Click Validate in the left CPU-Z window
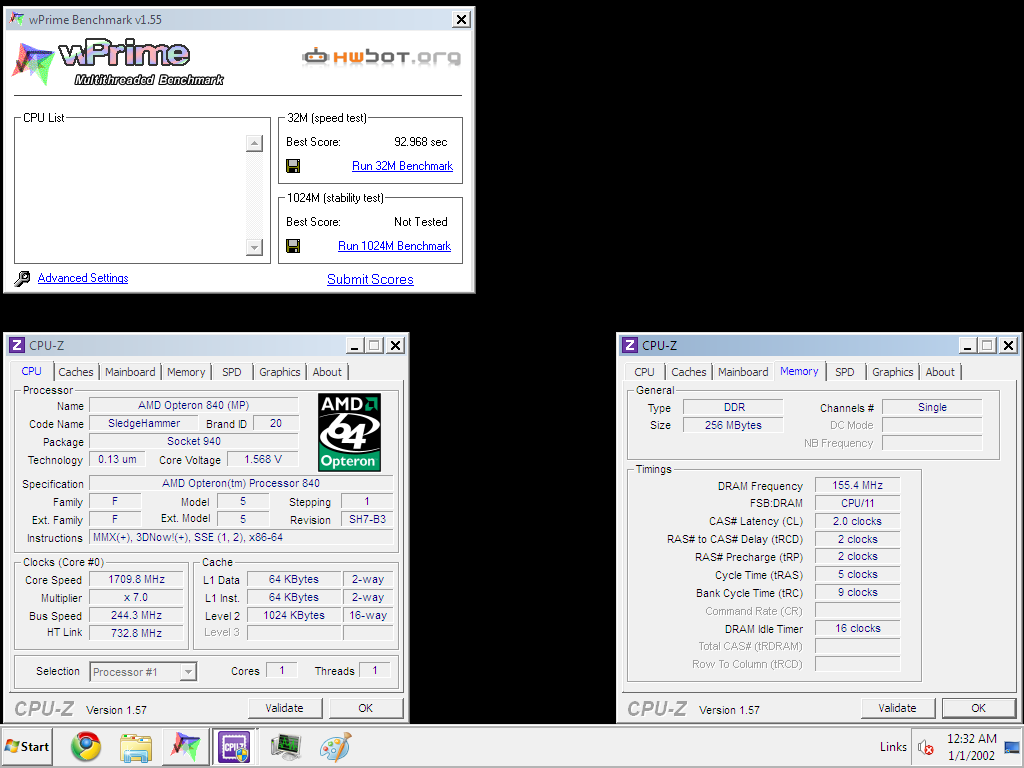This screenshot has width=1024, height=768. pos(285,708)
